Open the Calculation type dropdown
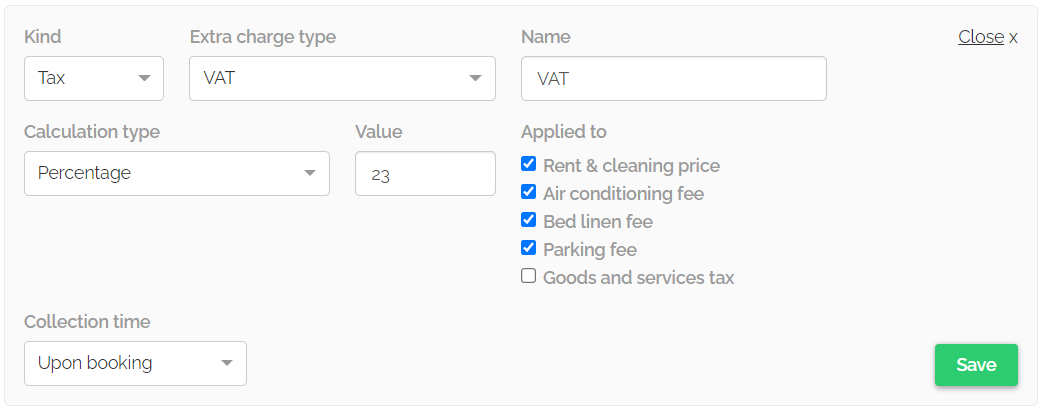Image resolution: width=1042 pixels, height=411 pixels. pyautogui.click(x=176, y=173)
